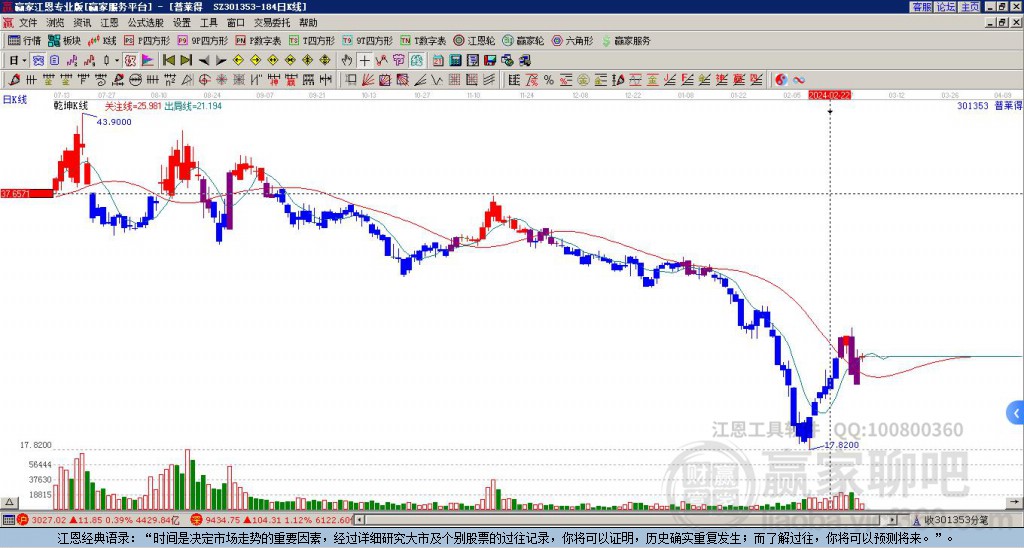Click the black left arrow icon
Screen dimensions: 1024x548
[x=204, y=61]
